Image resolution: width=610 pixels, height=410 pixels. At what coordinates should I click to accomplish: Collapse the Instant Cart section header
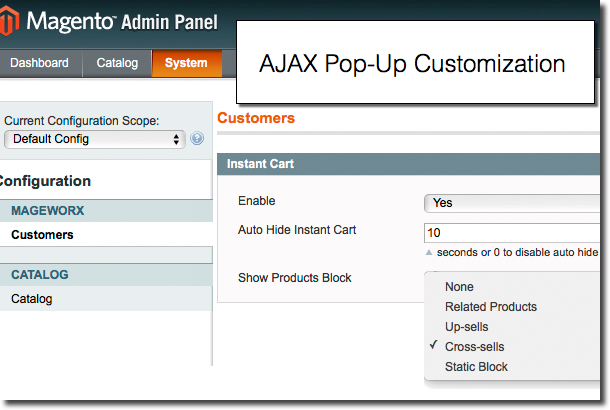point(408,164)
